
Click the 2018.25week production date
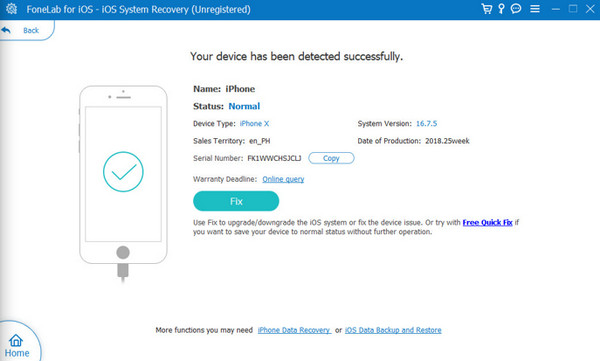coord(447,141)
